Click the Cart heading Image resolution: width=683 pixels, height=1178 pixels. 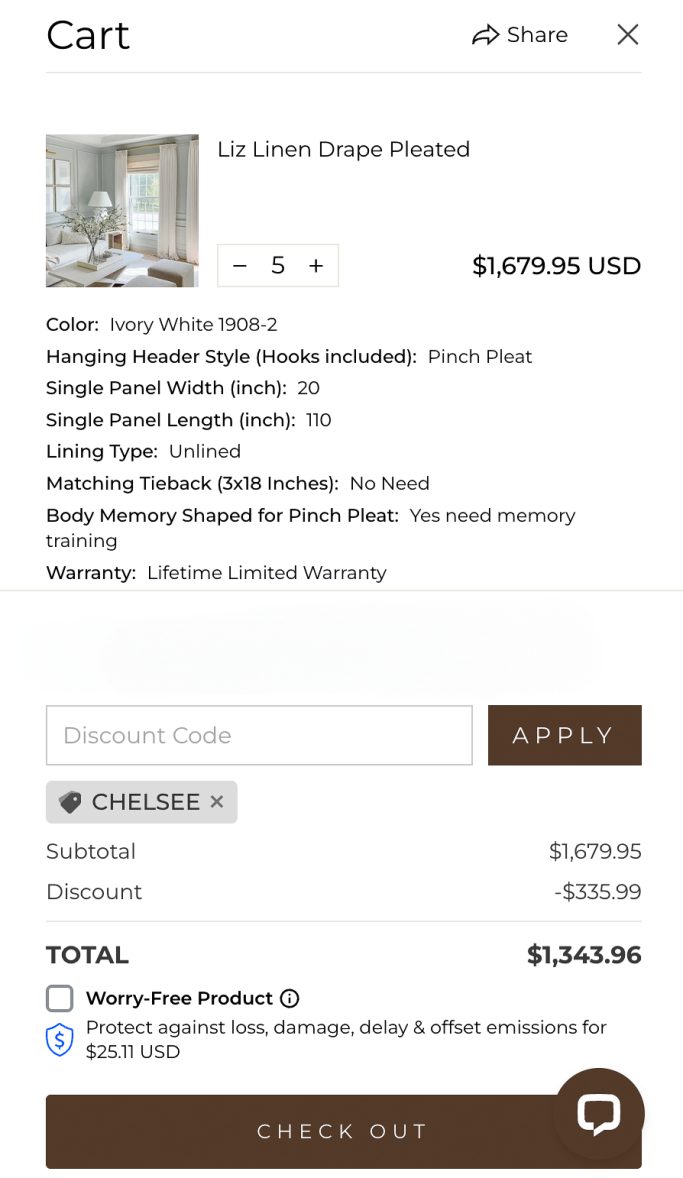coord(87,35)
